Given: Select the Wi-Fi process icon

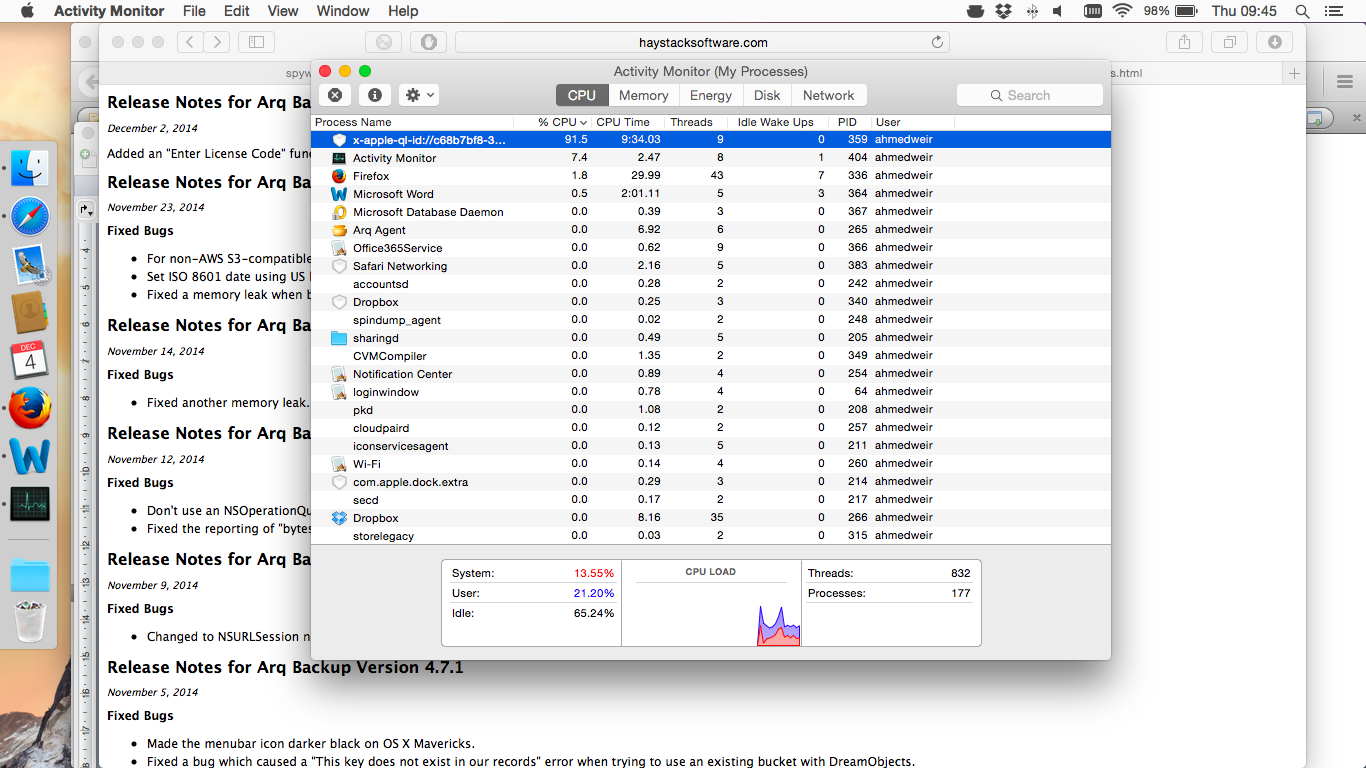Looking at the screenshot, I should coord(339,464).
